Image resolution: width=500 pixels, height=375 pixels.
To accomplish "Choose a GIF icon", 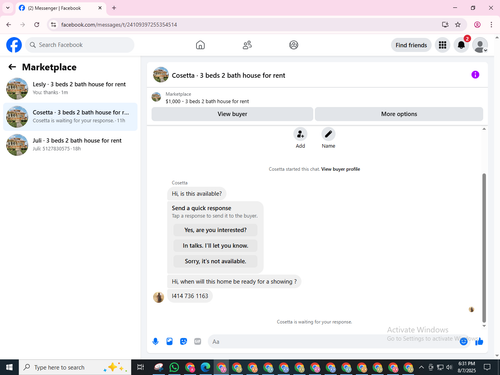I will click(x=198, y=341).
